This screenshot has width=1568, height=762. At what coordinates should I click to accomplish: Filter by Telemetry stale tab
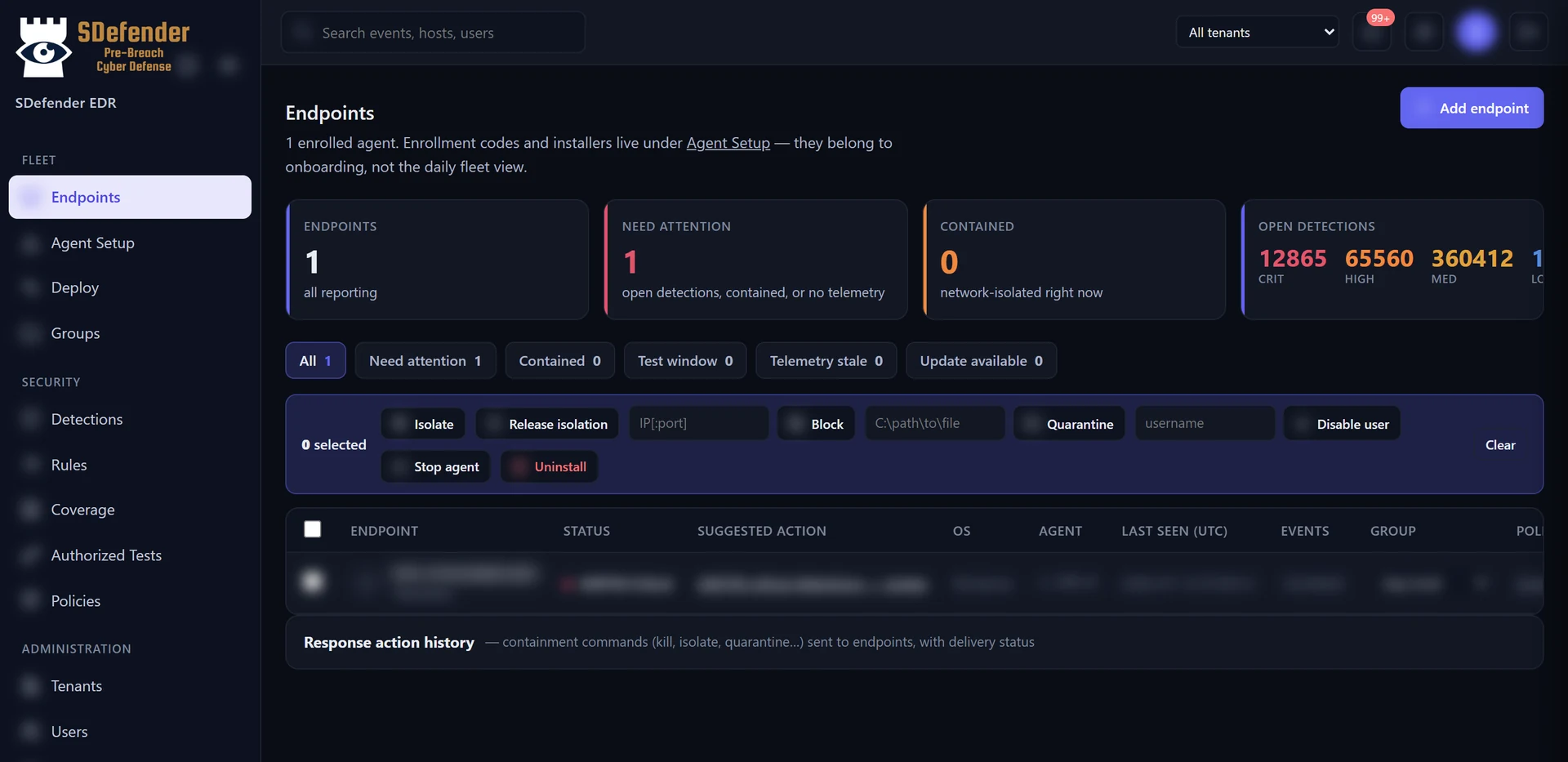tap(826, 360)
